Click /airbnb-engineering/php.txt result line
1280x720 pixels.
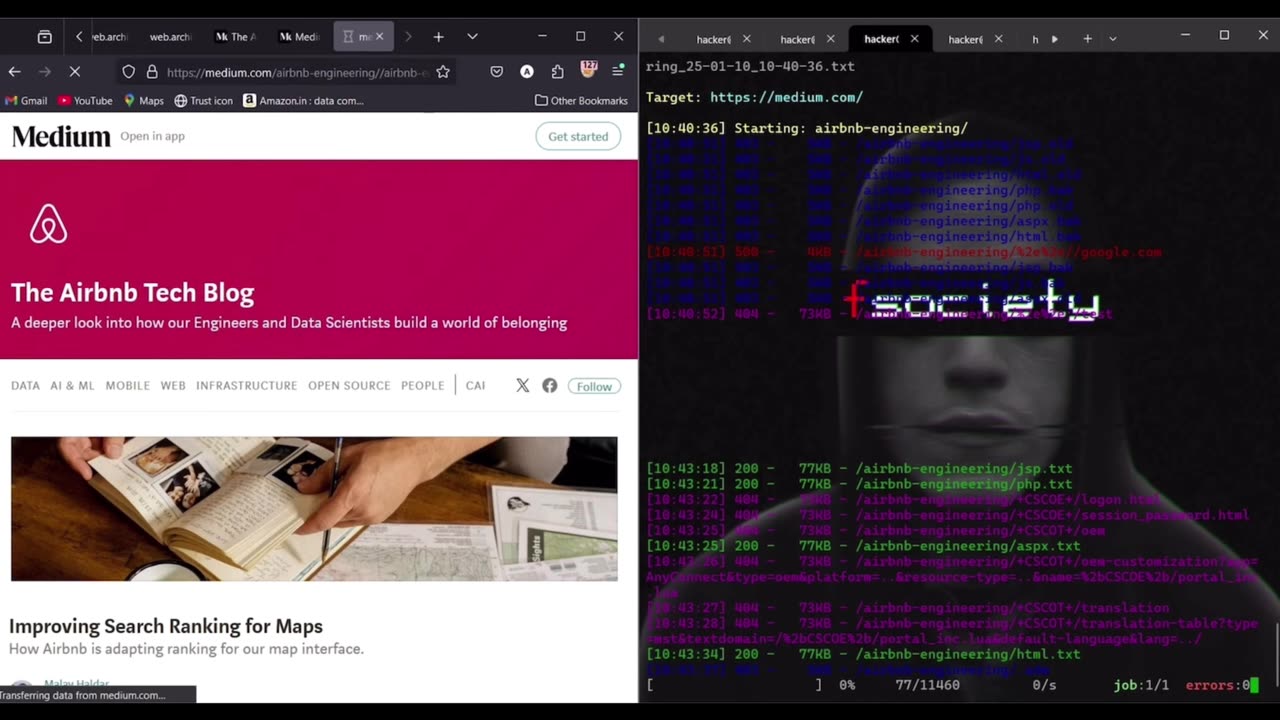(x=859, y=484)
